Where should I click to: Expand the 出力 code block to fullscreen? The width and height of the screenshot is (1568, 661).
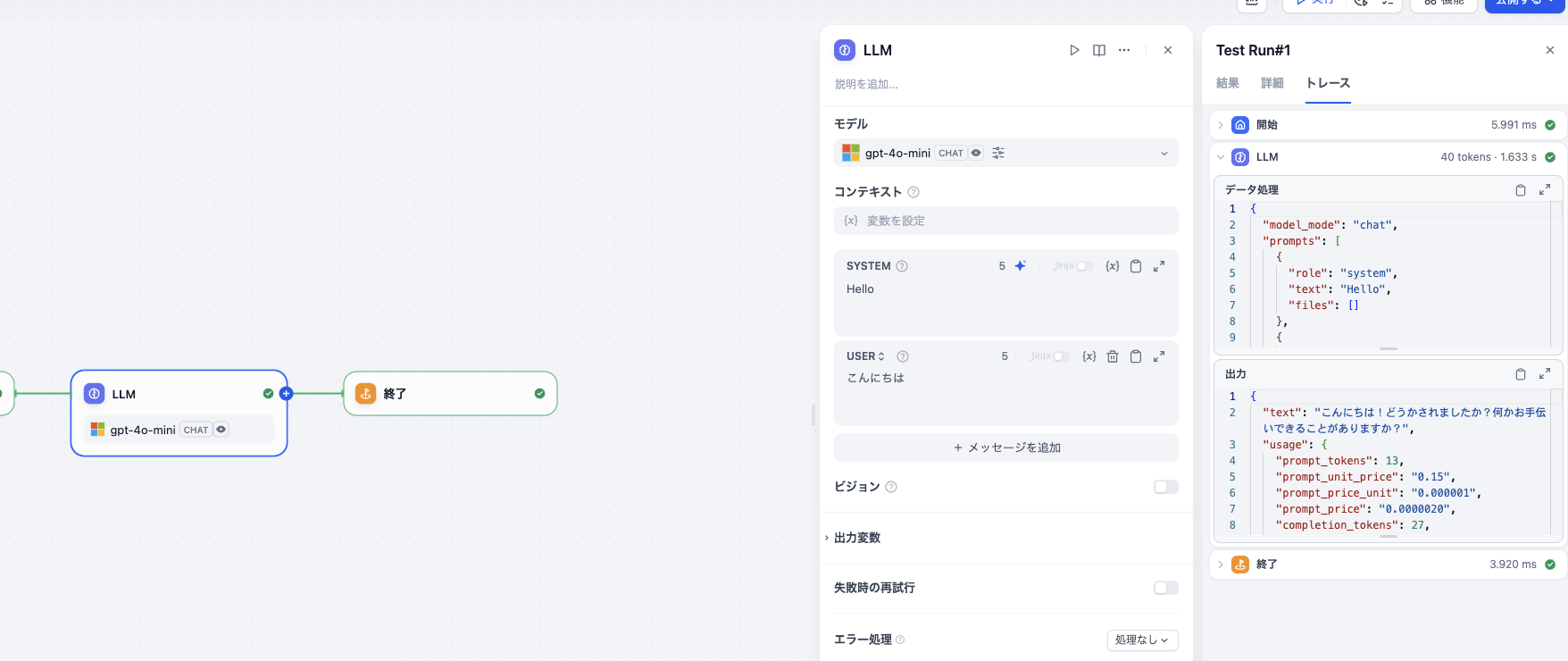click(1545, 373)
